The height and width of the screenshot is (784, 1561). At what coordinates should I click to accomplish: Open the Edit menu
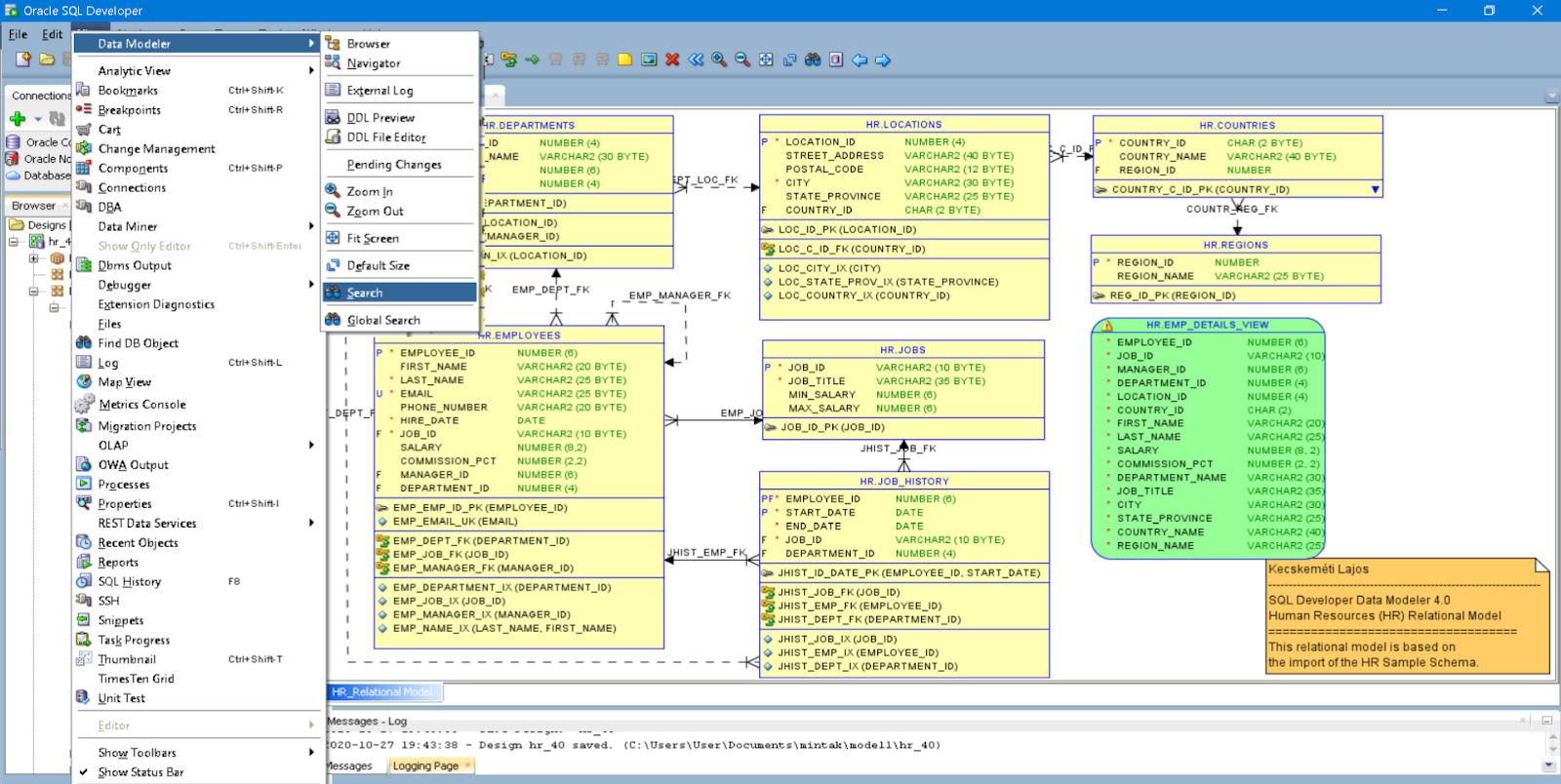coord(52,34)
